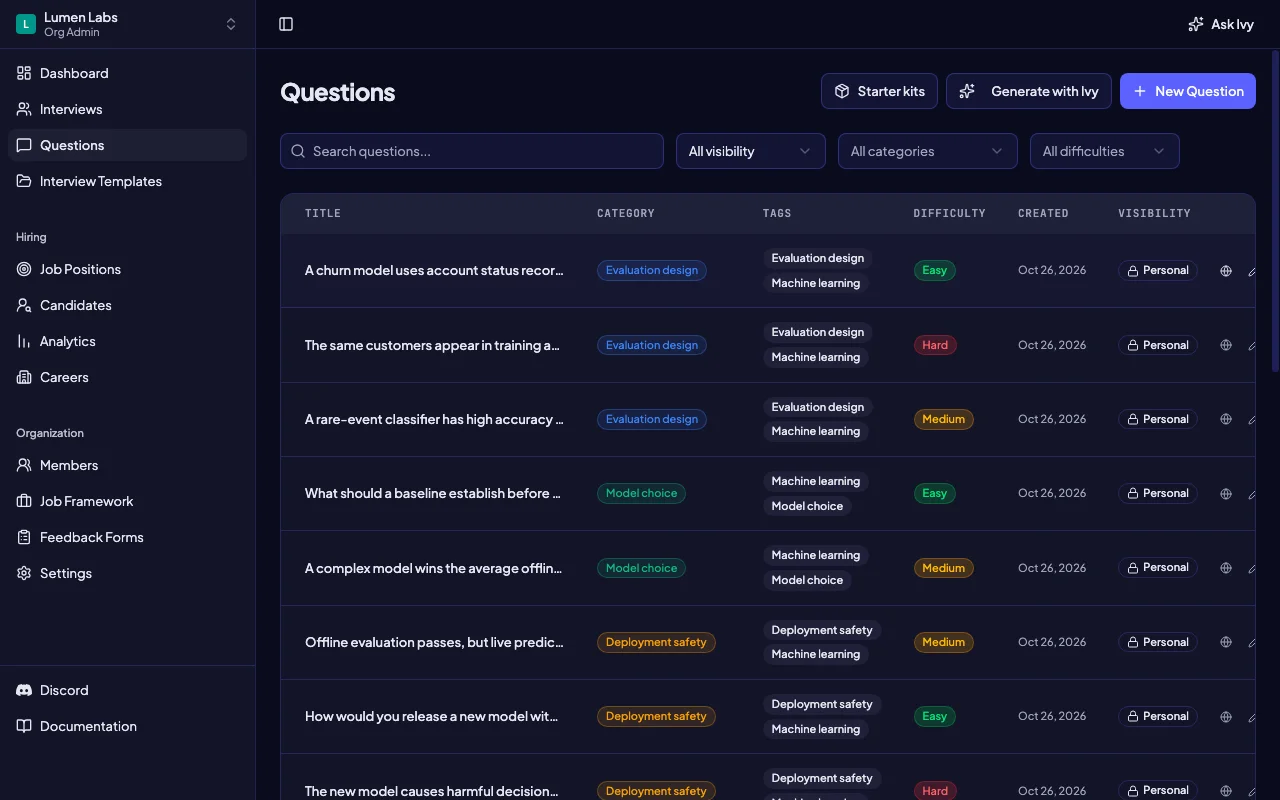Open the All categories dropdown

928,151
